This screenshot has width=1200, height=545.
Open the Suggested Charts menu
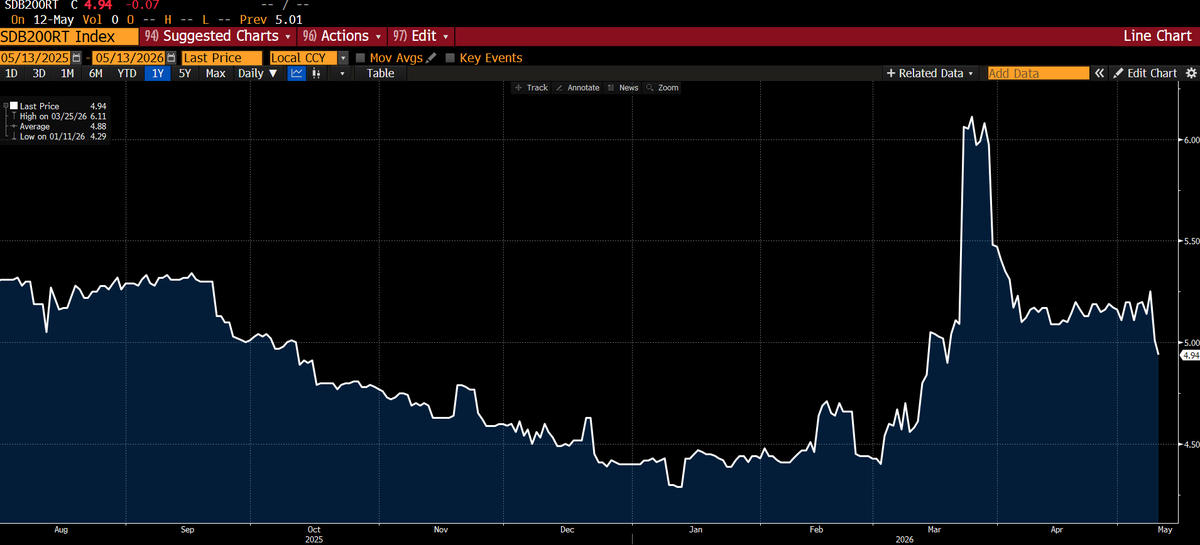[x=218, y=36]
